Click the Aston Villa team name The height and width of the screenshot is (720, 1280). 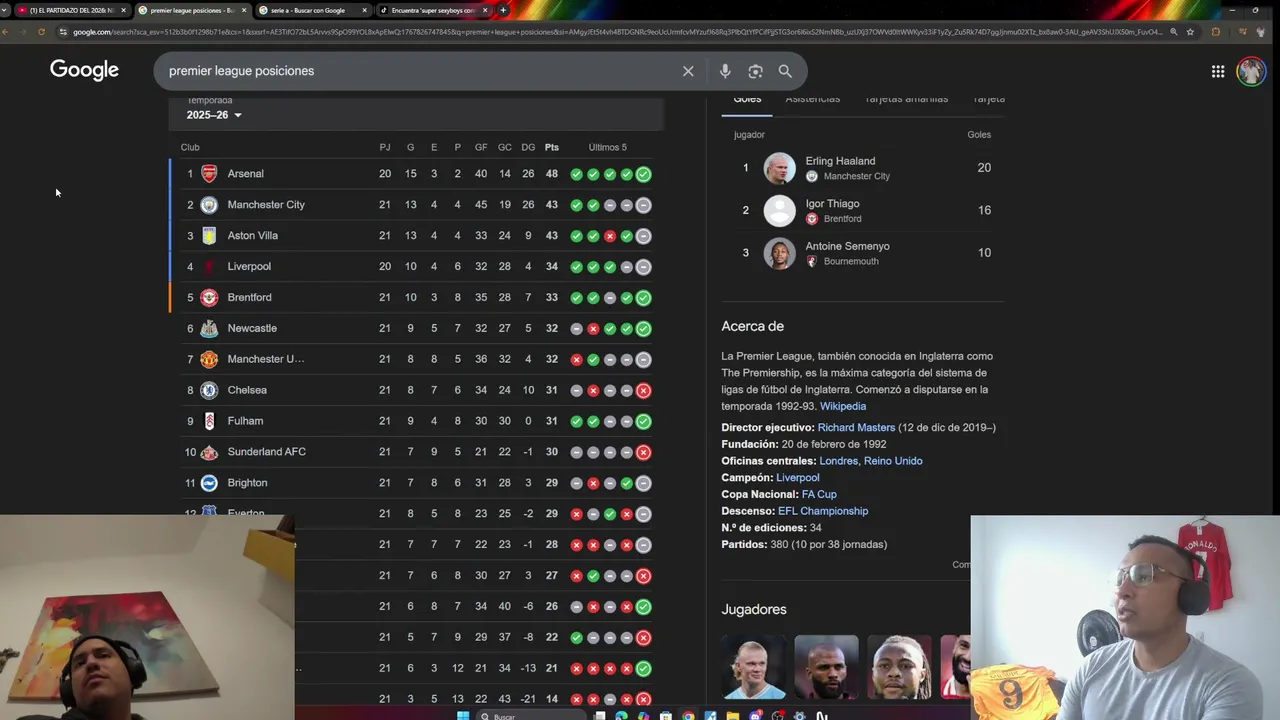pyautogui.click(x=253, y=236)
